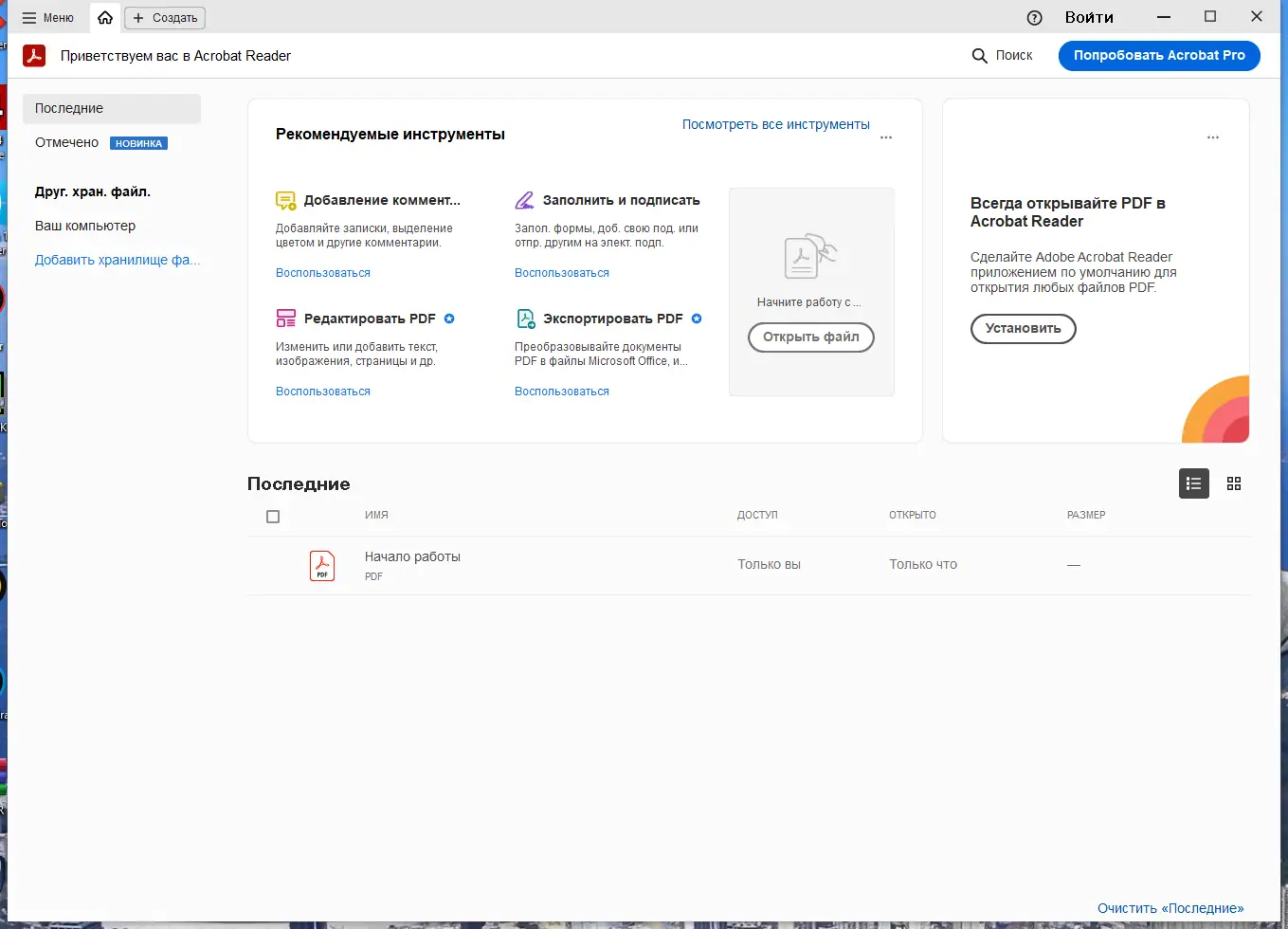Open the Меню hamburger menu

[x=47, y=17]
